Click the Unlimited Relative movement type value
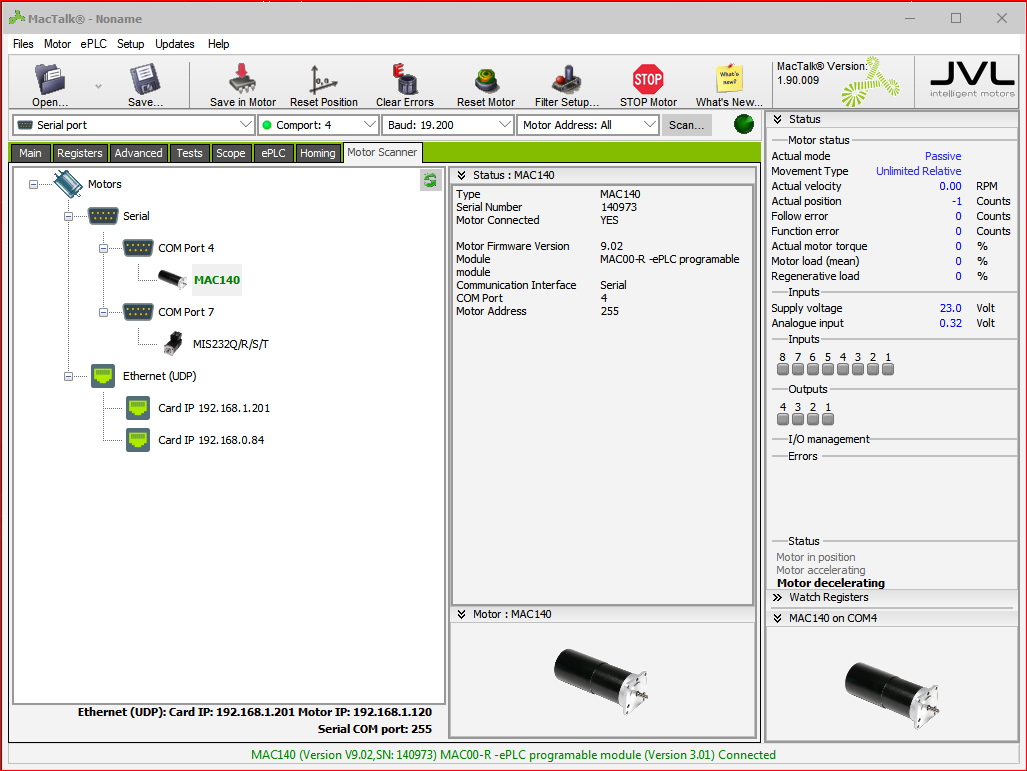The image size is (1027, 771). tap(918, 171)
